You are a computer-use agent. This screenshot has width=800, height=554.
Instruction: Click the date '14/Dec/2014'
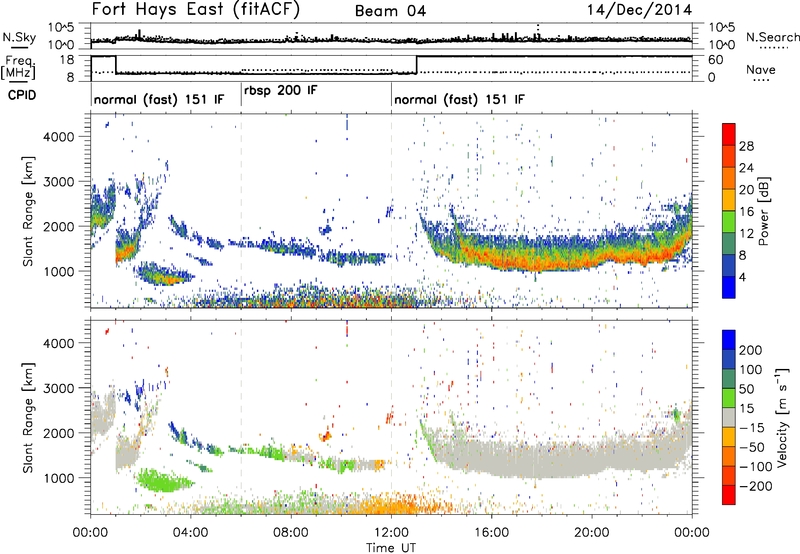coord(639,10)
